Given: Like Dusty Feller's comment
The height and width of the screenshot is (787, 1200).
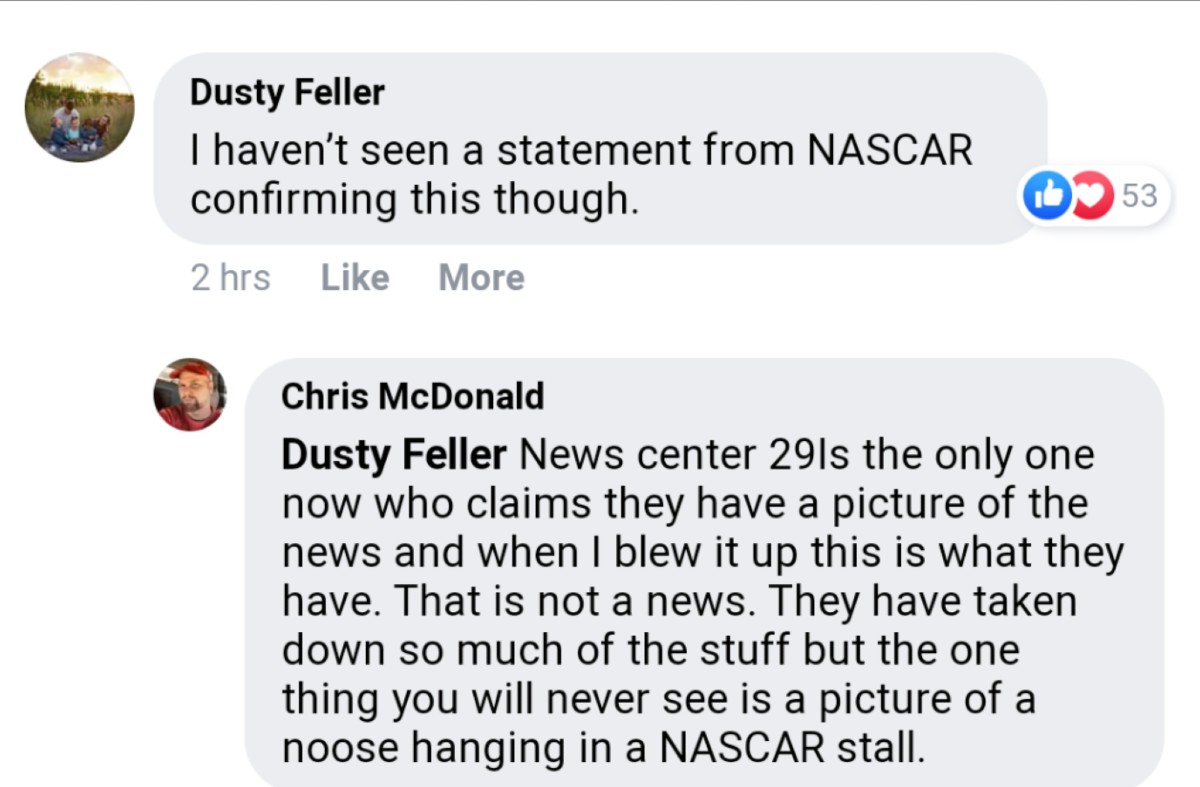Looking at the screenshot, I should click(354, 277).
